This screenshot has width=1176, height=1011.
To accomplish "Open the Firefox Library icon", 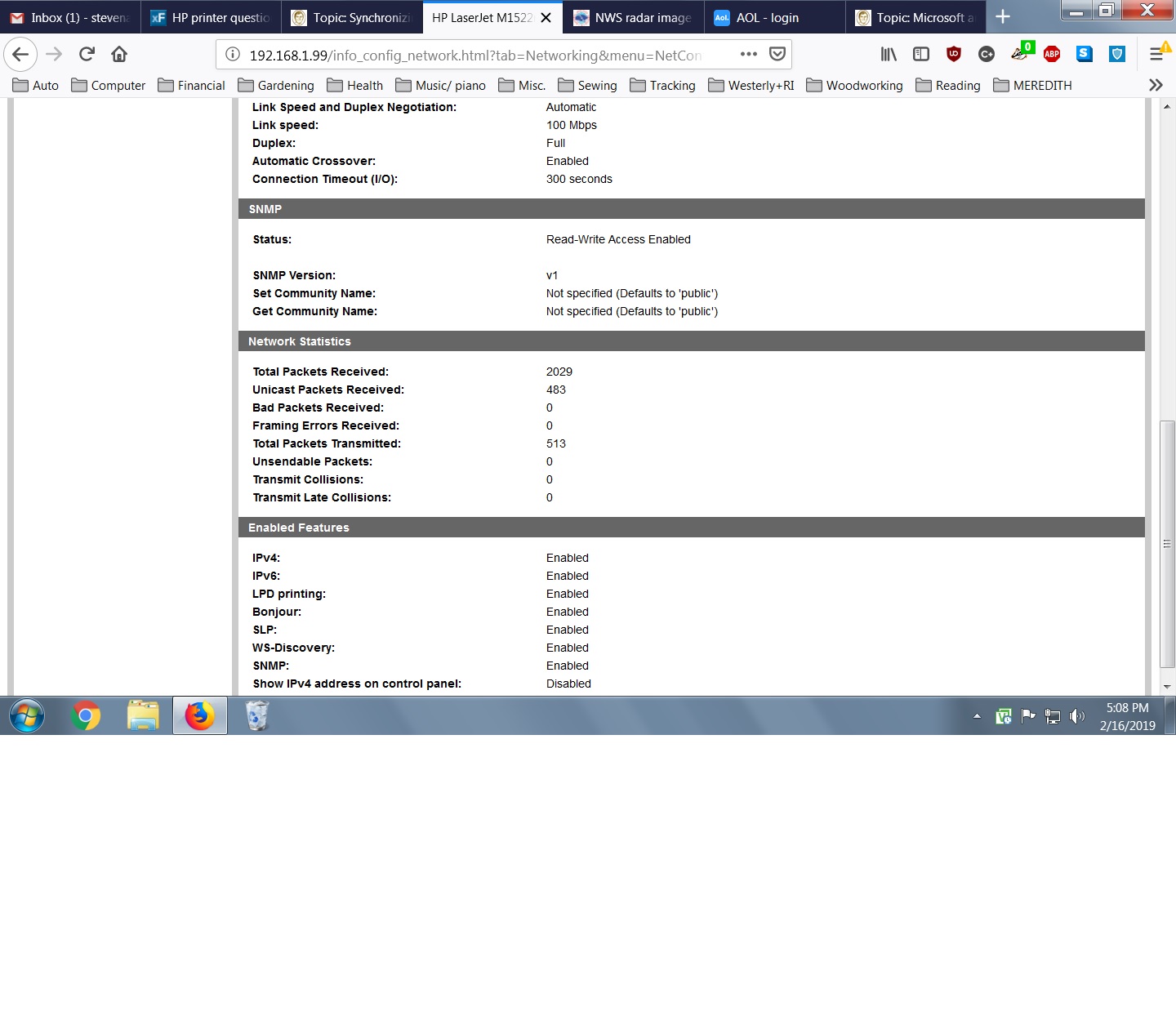I will coord(889,55).
